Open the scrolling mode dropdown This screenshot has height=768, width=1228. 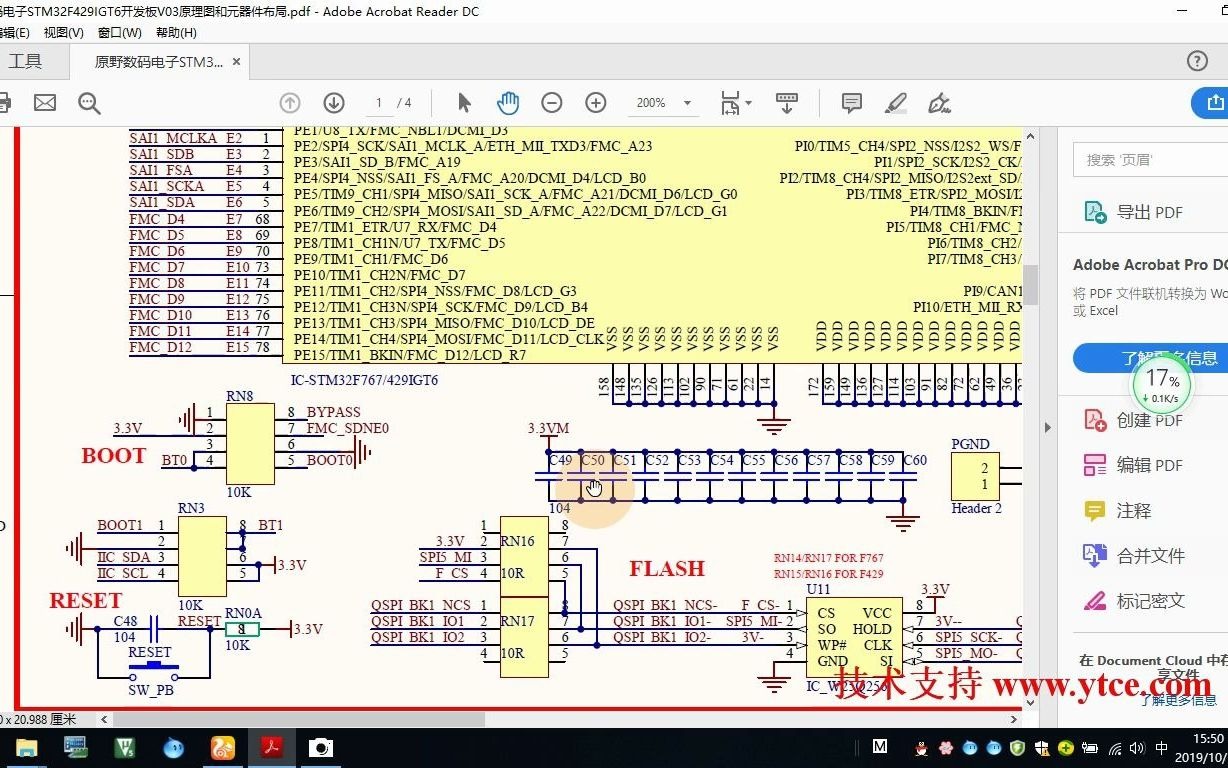[787, 102]
